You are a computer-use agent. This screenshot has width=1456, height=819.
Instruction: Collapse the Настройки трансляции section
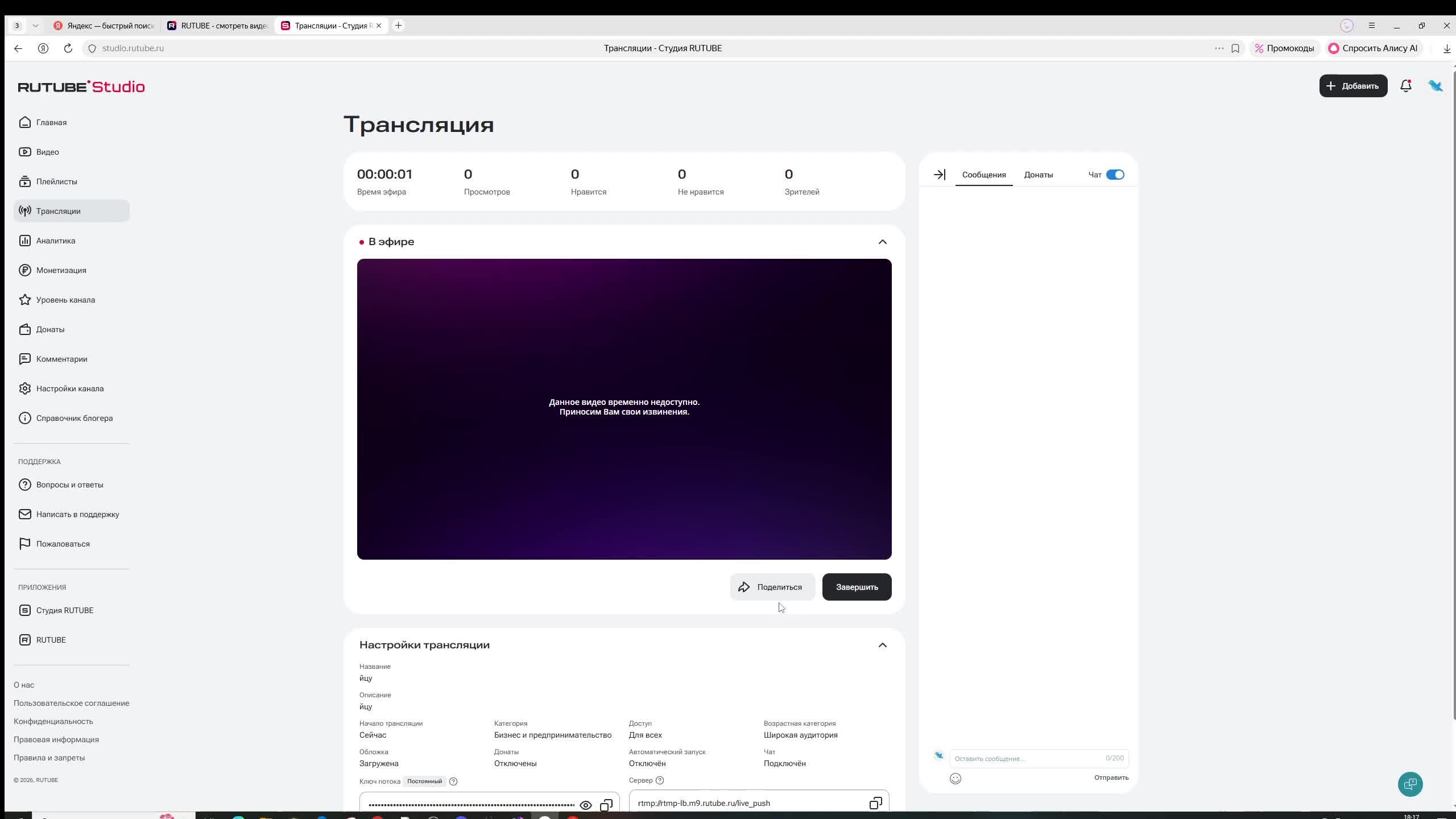tap(882, 645)
